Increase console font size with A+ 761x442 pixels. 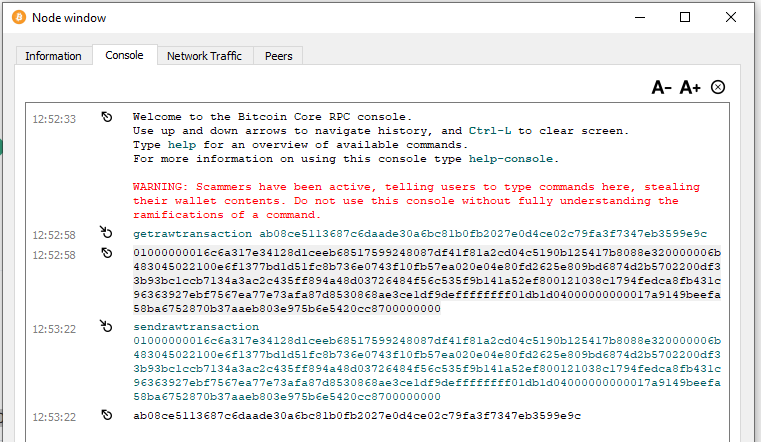pos(690,87)
